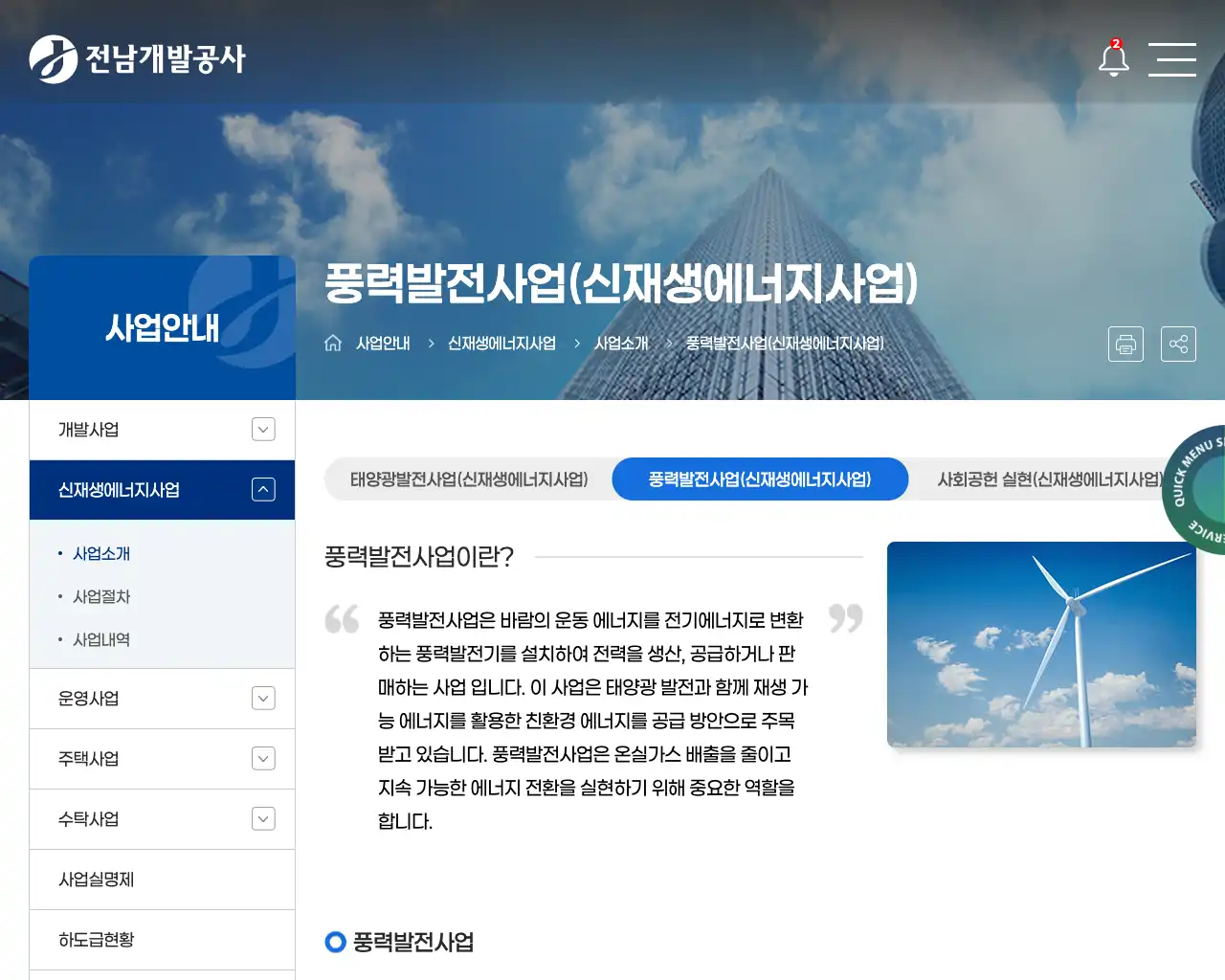Open the share icon button

[1178, 344]
